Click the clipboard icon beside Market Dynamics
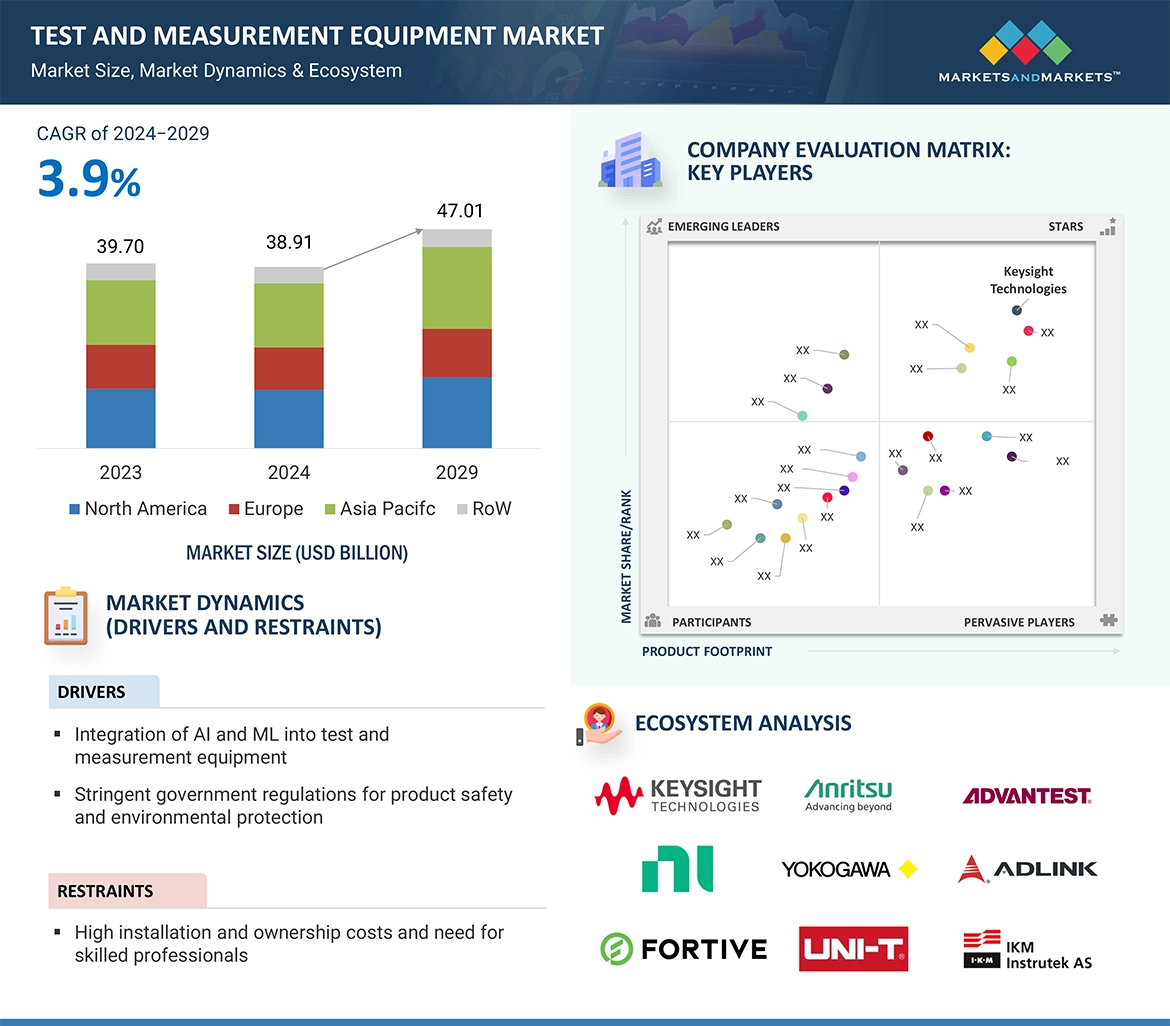 click(x=66, y=616)
